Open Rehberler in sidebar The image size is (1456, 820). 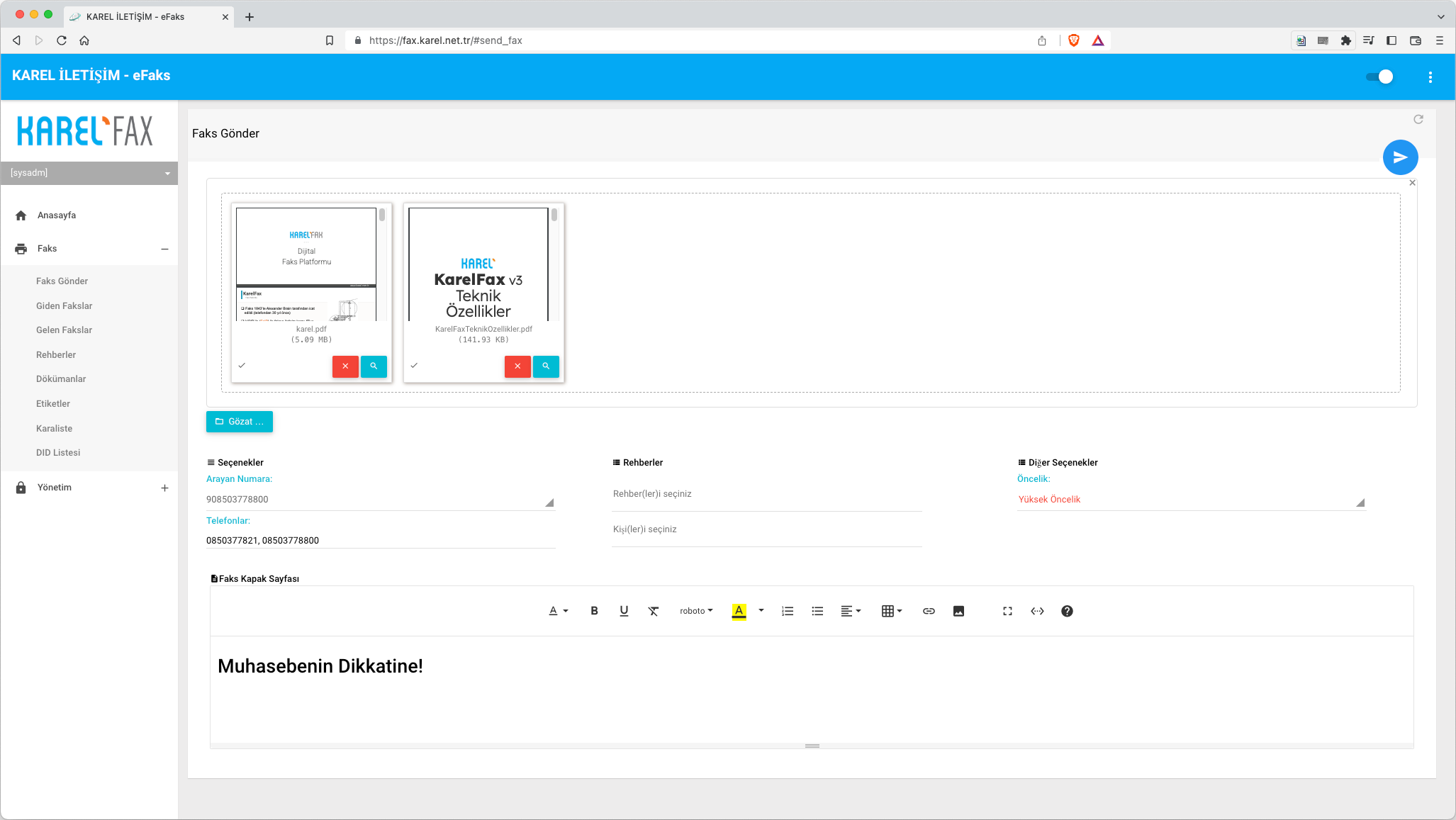[56, 355]
